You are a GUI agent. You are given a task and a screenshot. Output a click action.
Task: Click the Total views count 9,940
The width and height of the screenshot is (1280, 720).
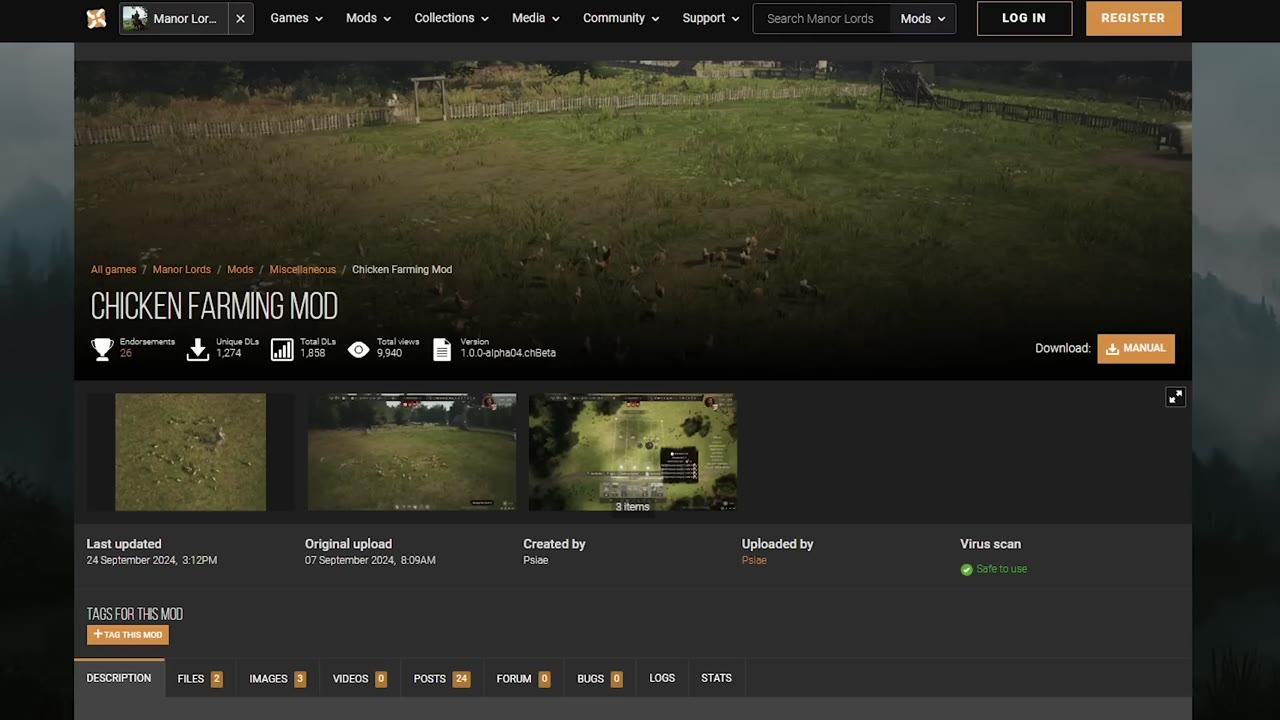tap(390, 353)
